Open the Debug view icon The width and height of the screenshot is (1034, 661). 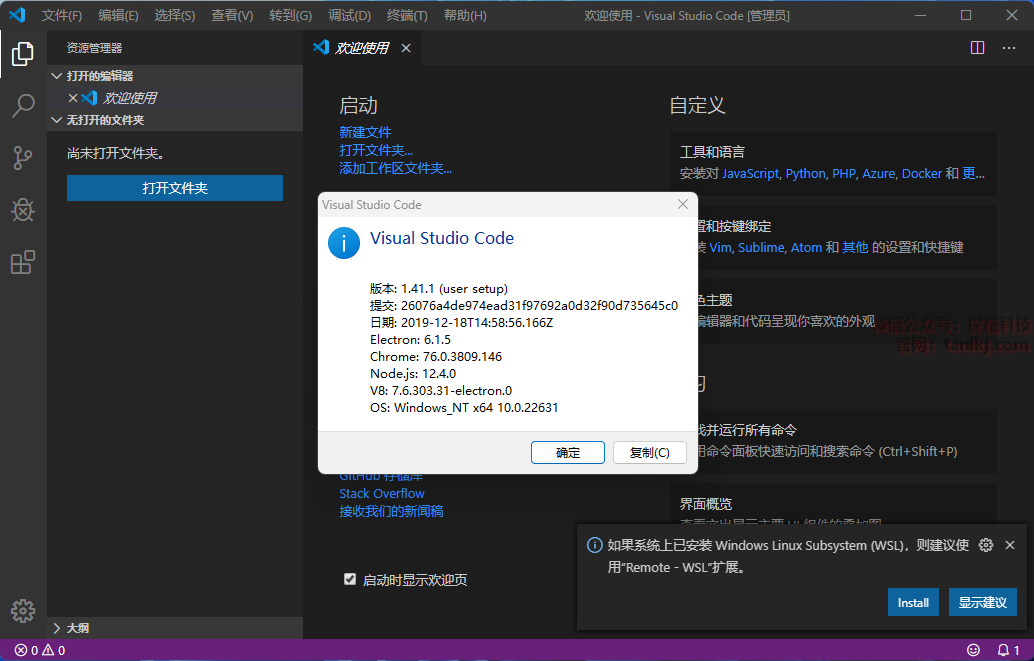click(x=23, y=210)
